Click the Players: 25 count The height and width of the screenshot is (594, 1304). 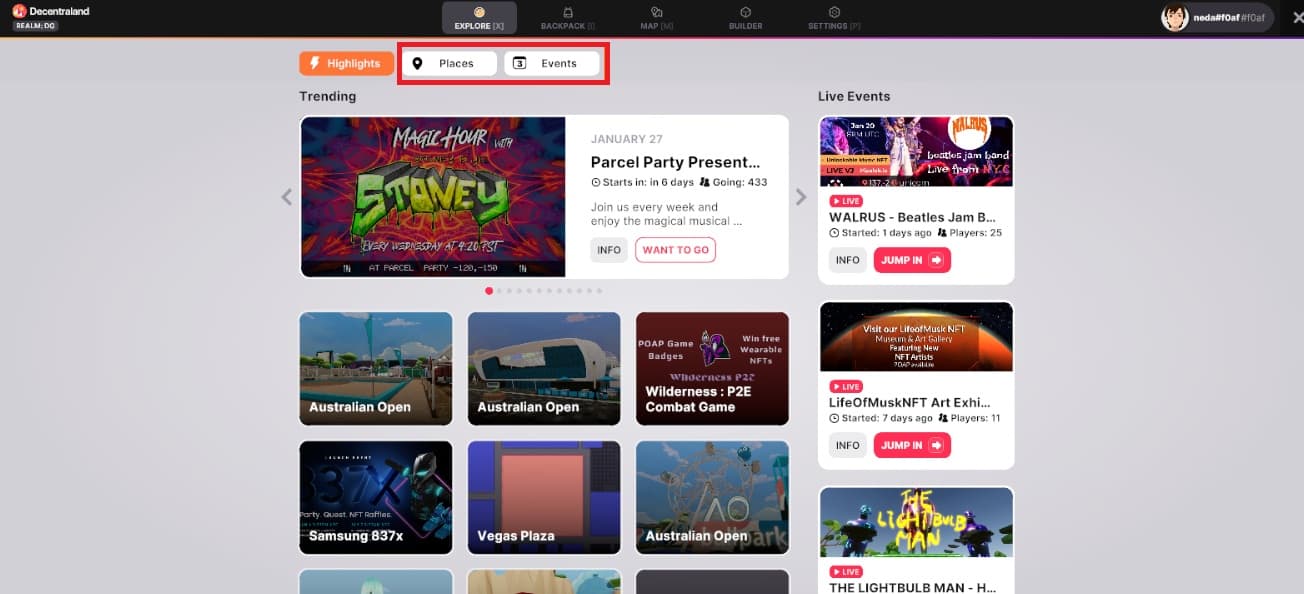coord(969,233)
